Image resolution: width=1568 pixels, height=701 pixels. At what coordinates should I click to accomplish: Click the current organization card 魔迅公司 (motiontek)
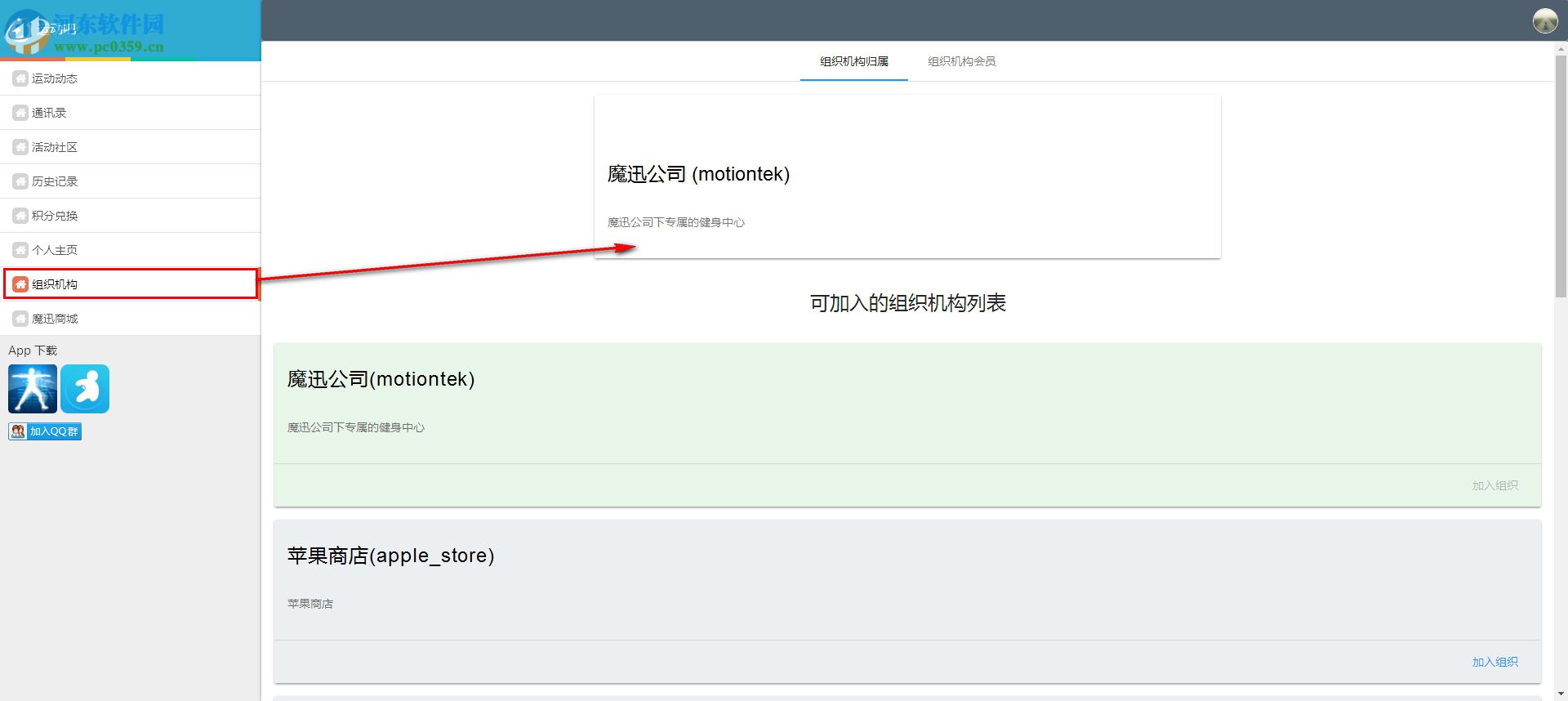tap(907, 176)
